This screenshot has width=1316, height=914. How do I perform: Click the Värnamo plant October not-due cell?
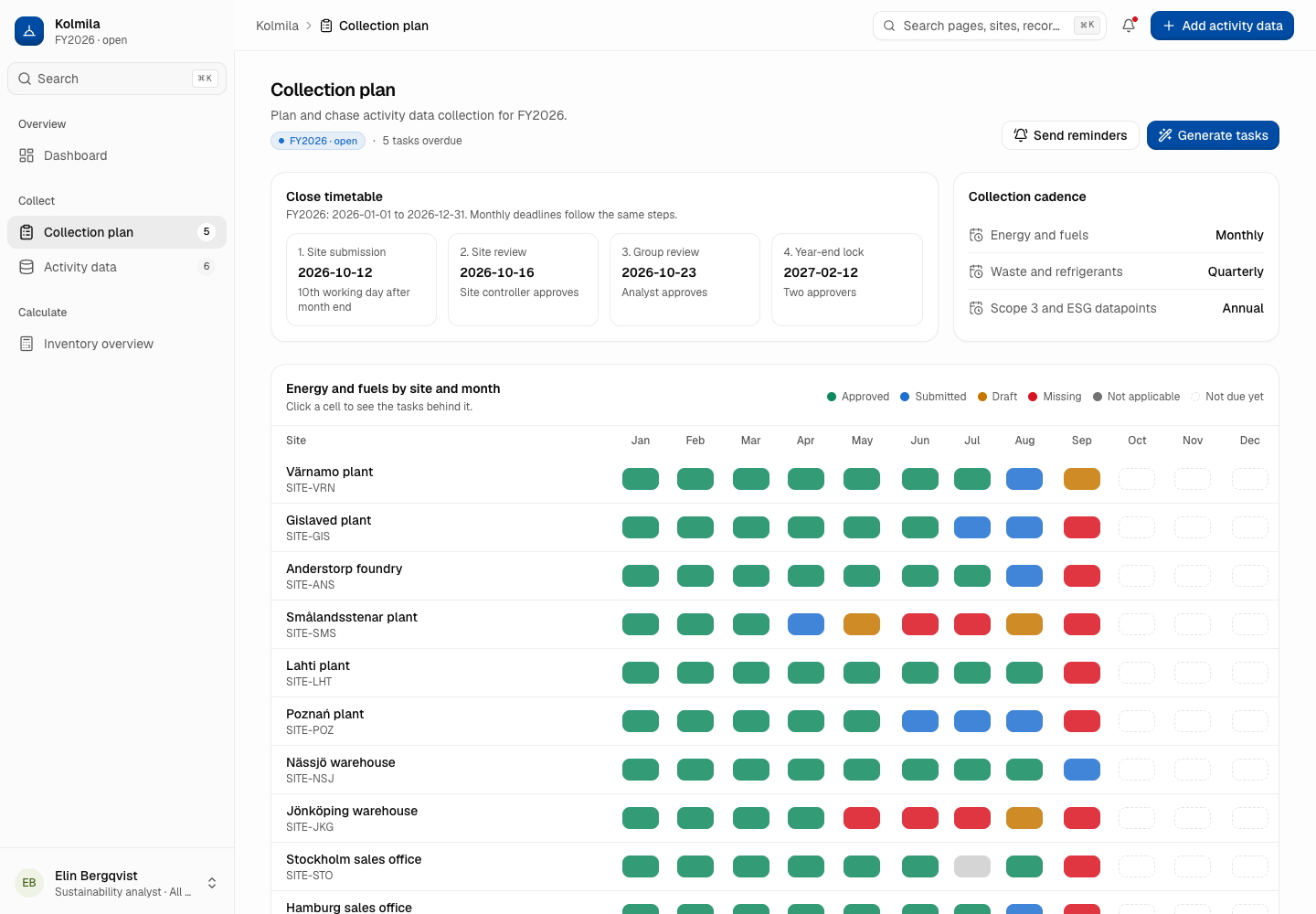click(x=1137, y=479)
